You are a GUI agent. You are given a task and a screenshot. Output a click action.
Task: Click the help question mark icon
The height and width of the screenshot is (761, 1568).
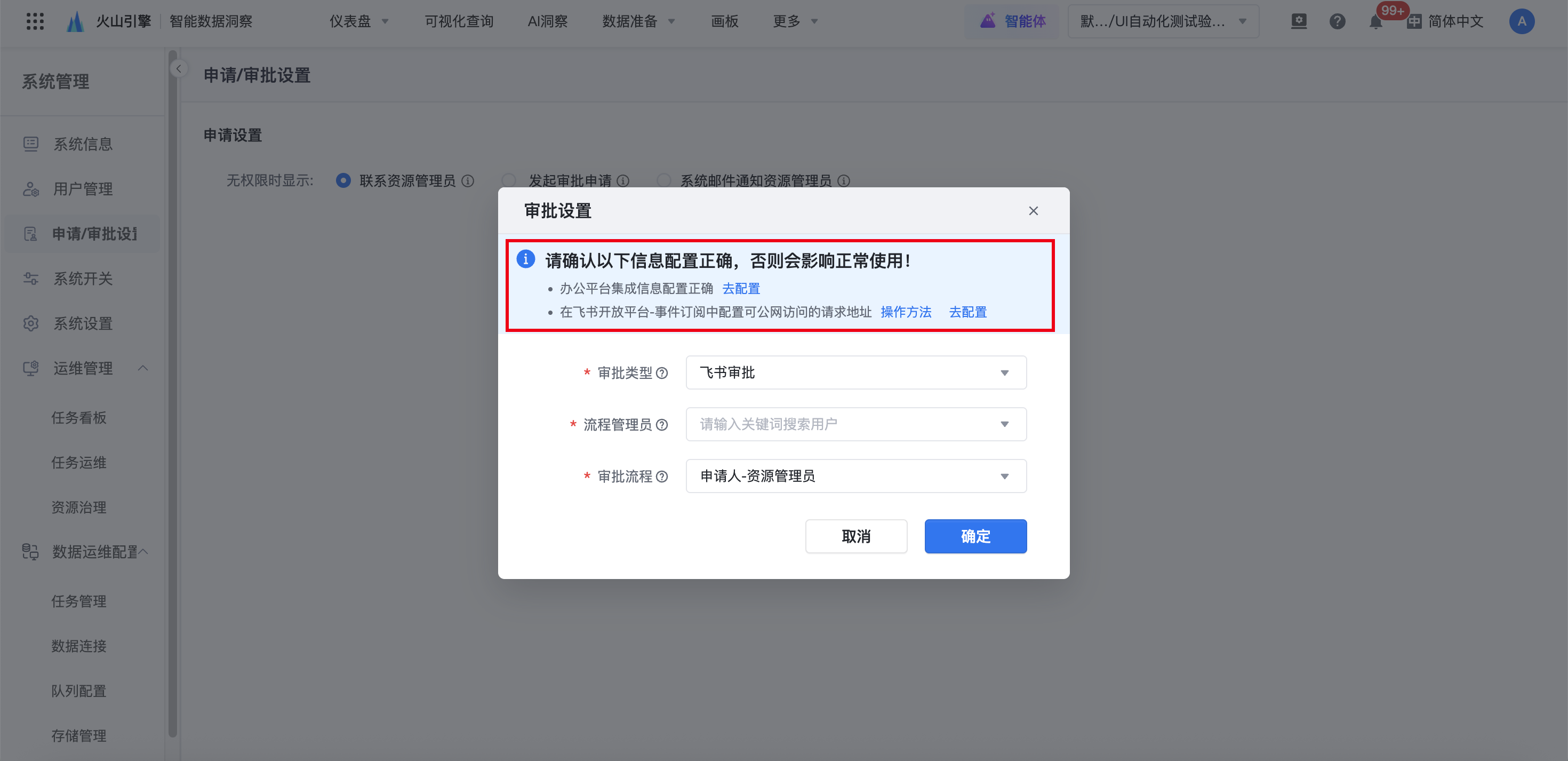(1337, 22)
